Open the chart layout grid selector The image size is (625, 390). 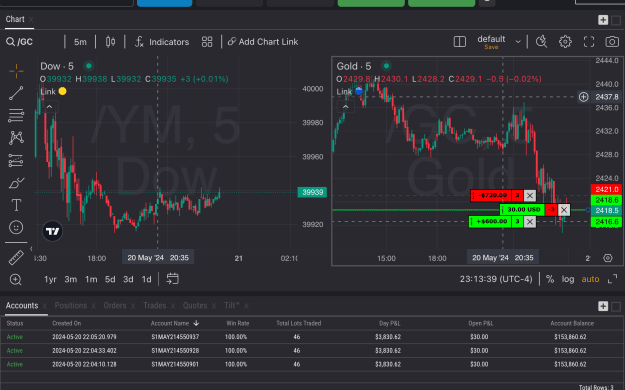click(207, 42)
